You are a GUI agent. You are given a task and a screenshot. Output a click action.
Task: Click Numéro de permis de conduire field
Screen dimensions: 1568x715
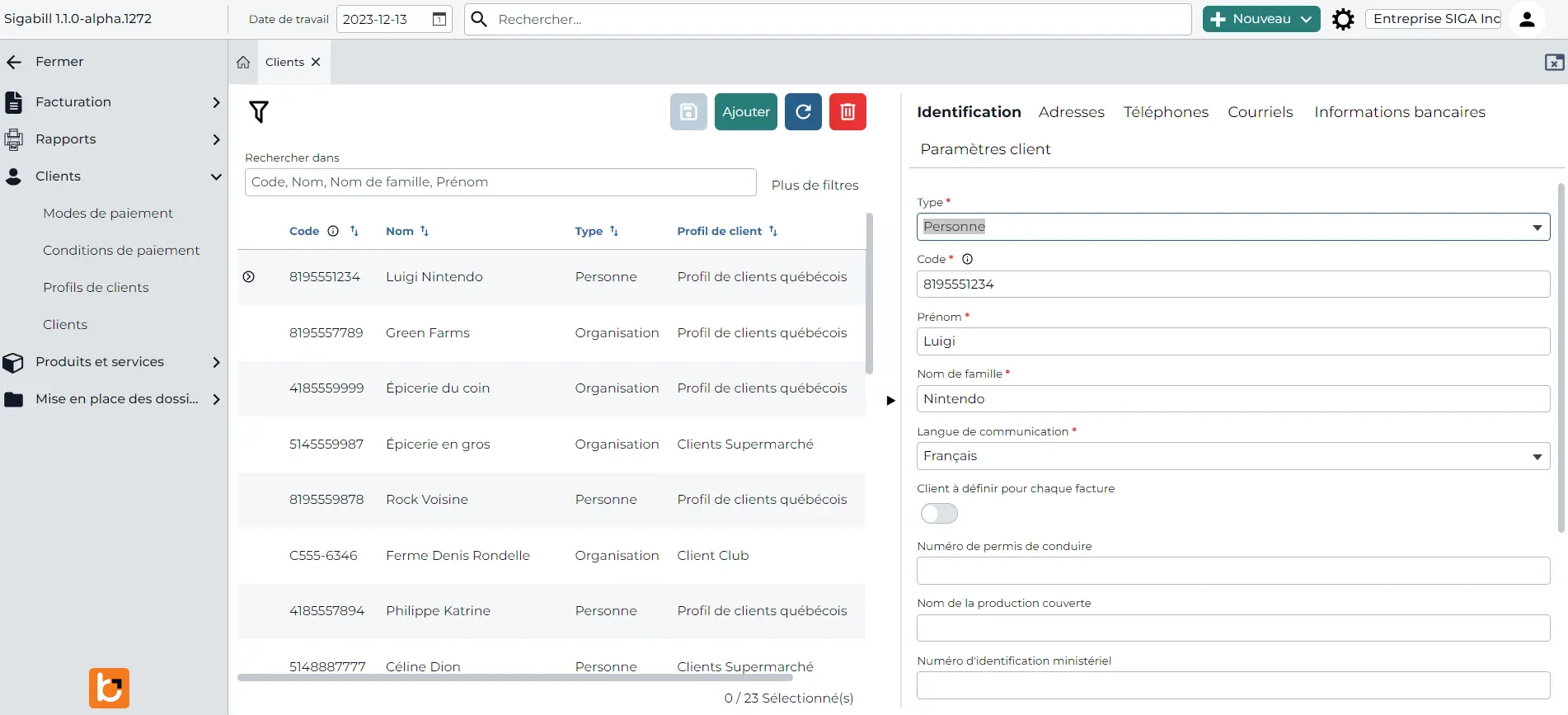pos(1233,571)
